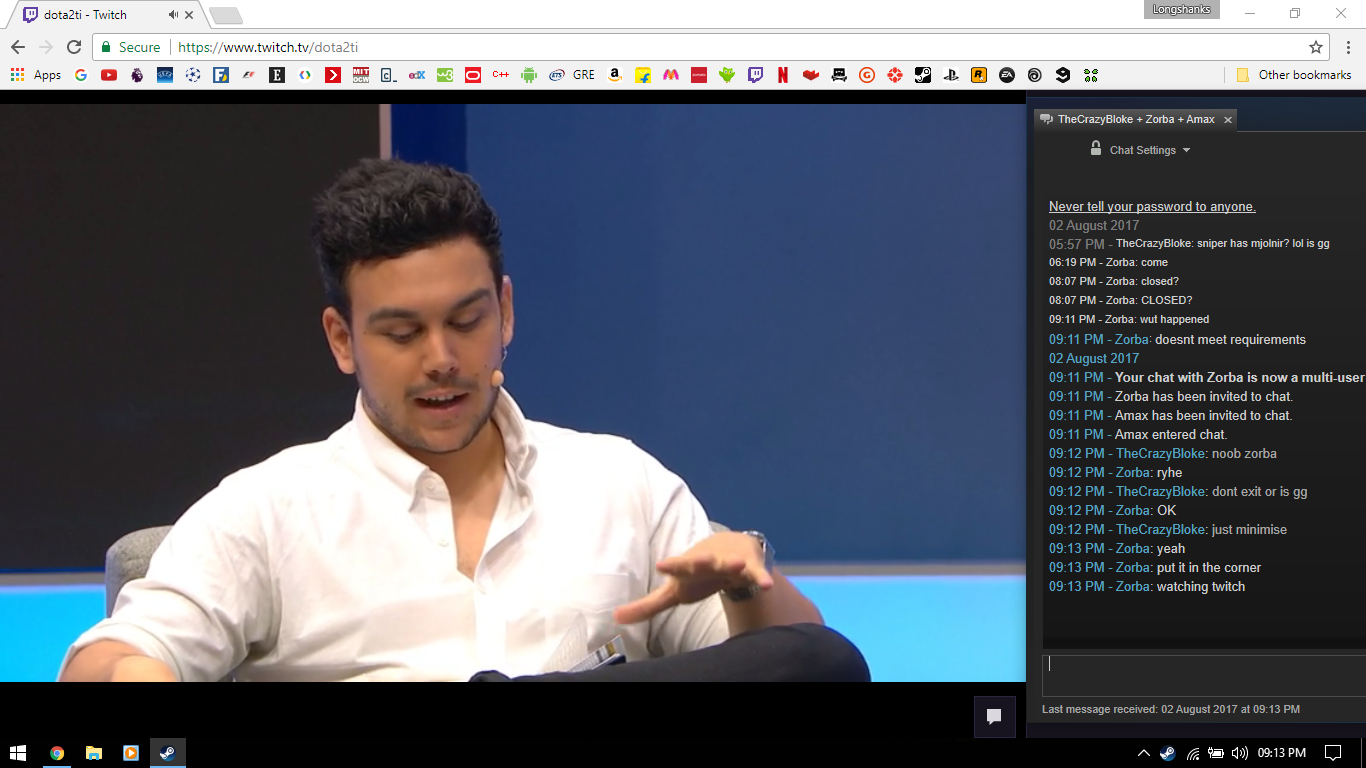Screen dimensions: 1366x768
Task: Open the Action Center notifications
Action: 1333,753
